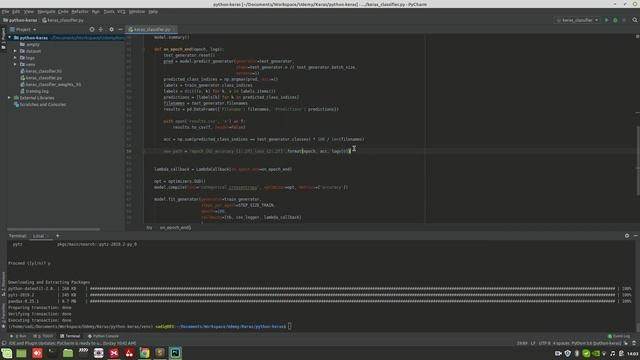Open the terminal app in taskbar
640x360 pixels.
pyautogui.click(x=52, y=353)
